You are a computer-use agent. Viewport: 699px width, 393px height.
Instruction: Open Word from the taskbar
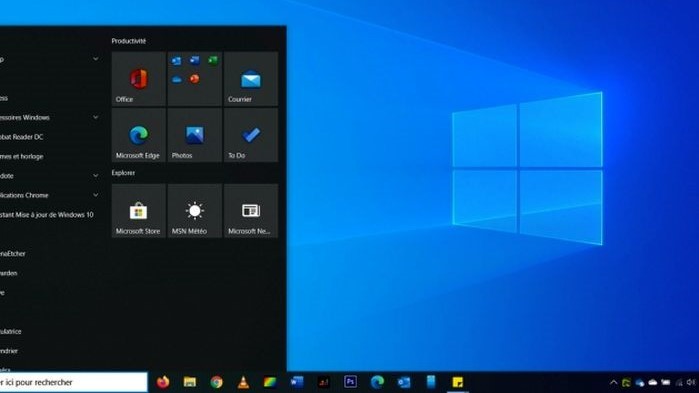pos(297,382)
